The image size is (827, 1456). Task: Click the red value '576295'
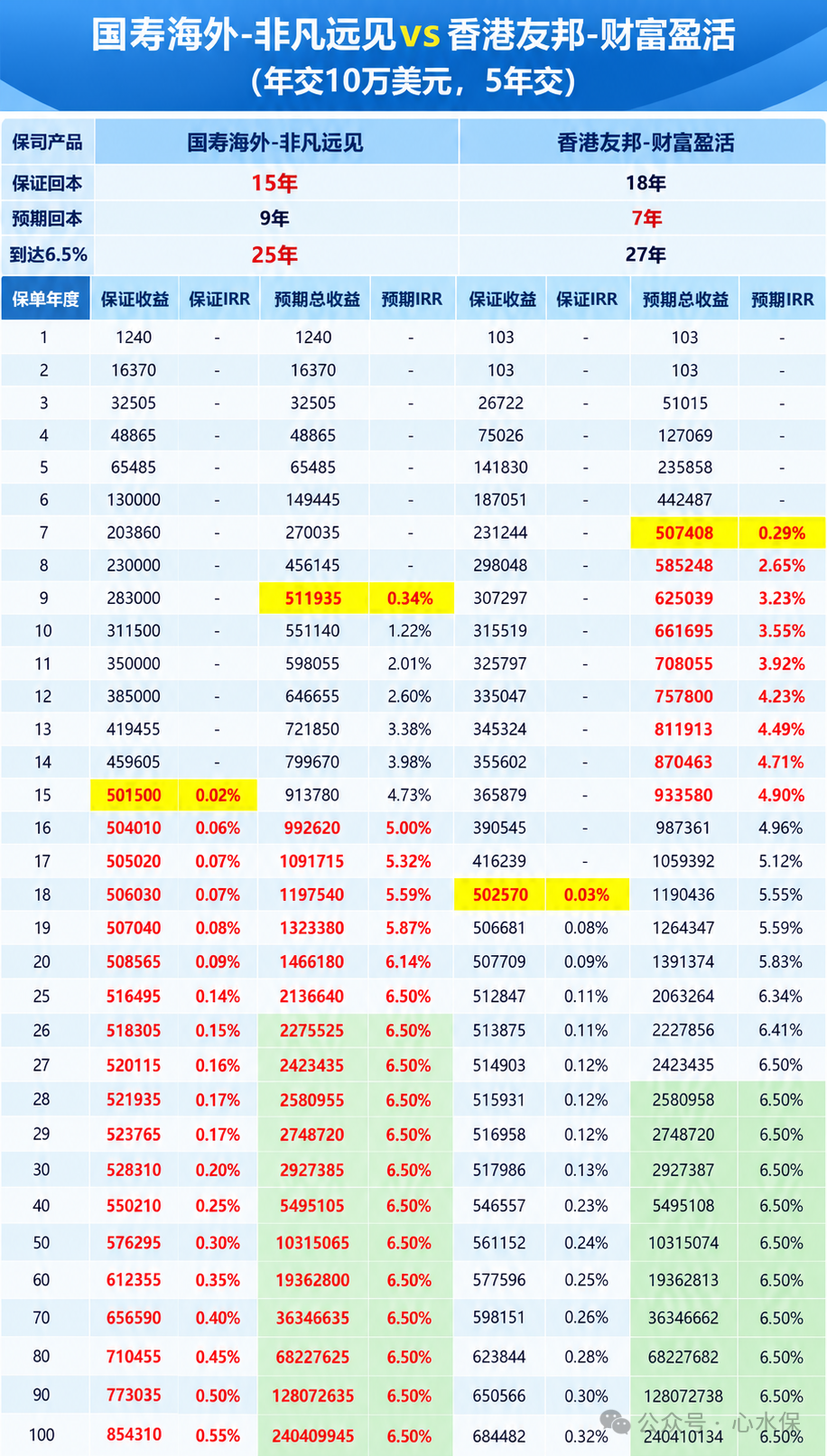[134, 1243]
